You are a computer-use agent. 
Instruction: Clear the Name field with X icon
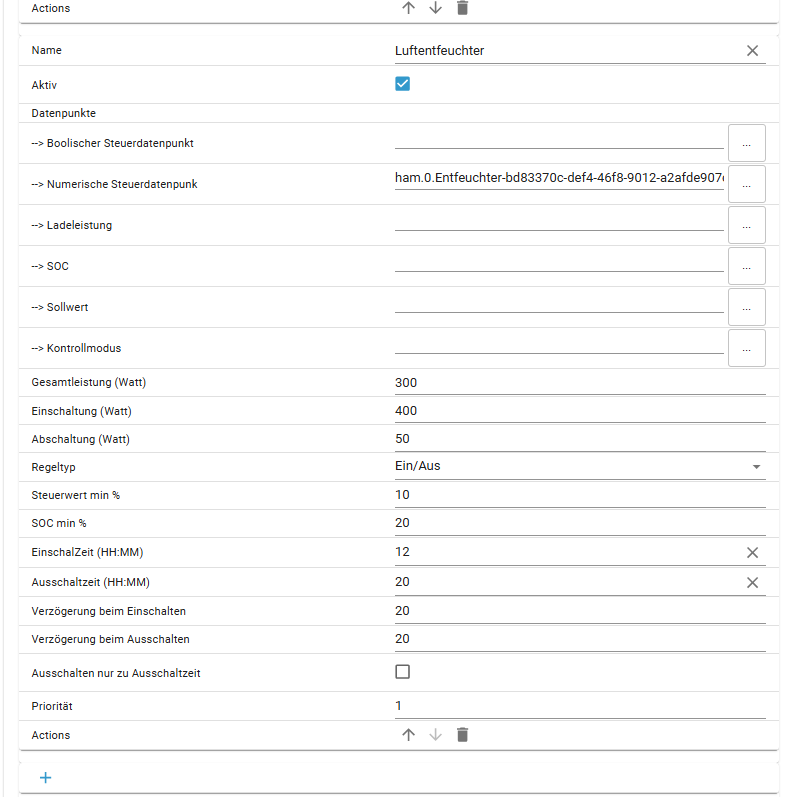pyautogui.click(x=752, y=51)
